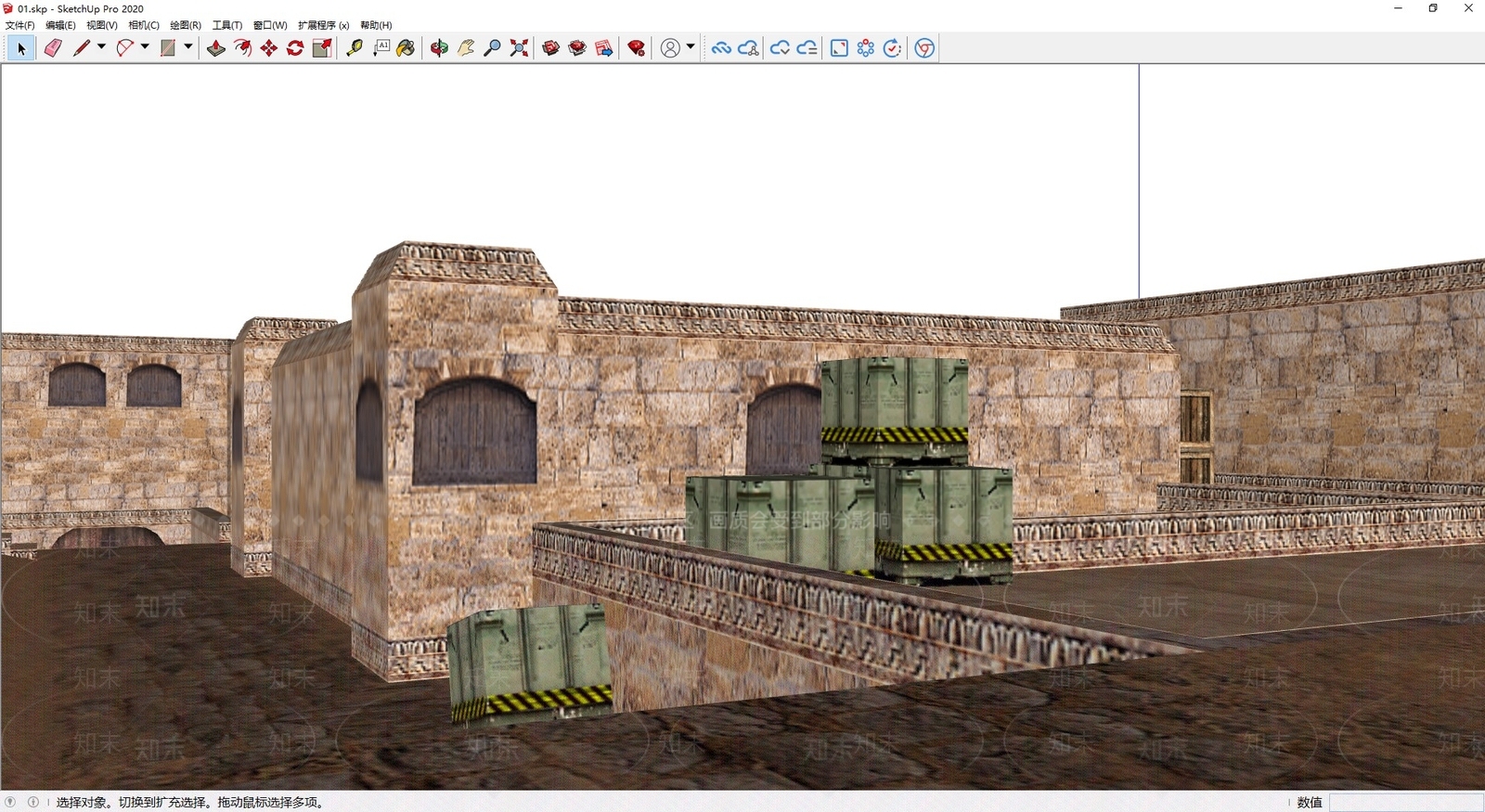Activate the Line pencil tool
1485x812 pixels.
pos(82,48)
